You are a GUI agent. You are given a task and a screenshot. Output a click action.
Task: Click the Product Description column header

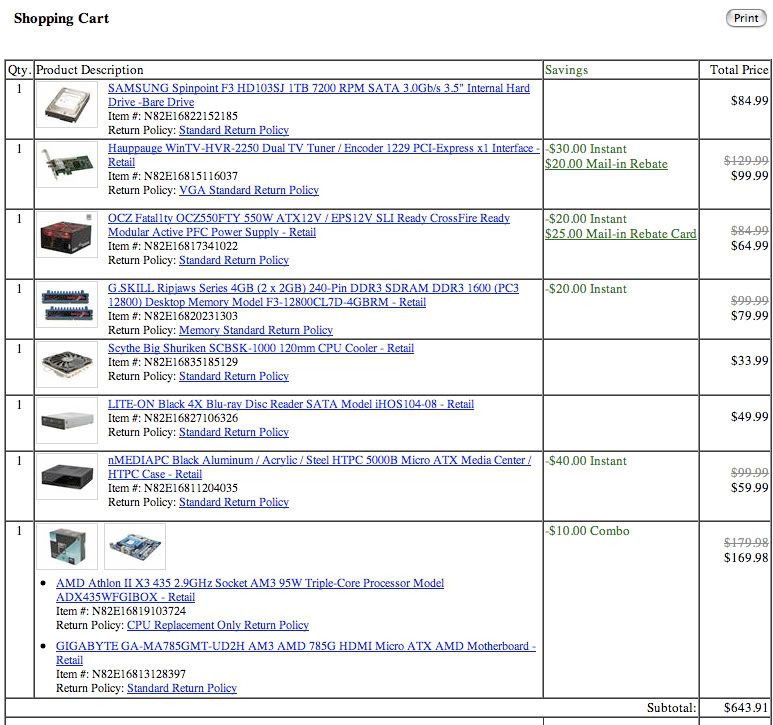[x=90, y=70]
